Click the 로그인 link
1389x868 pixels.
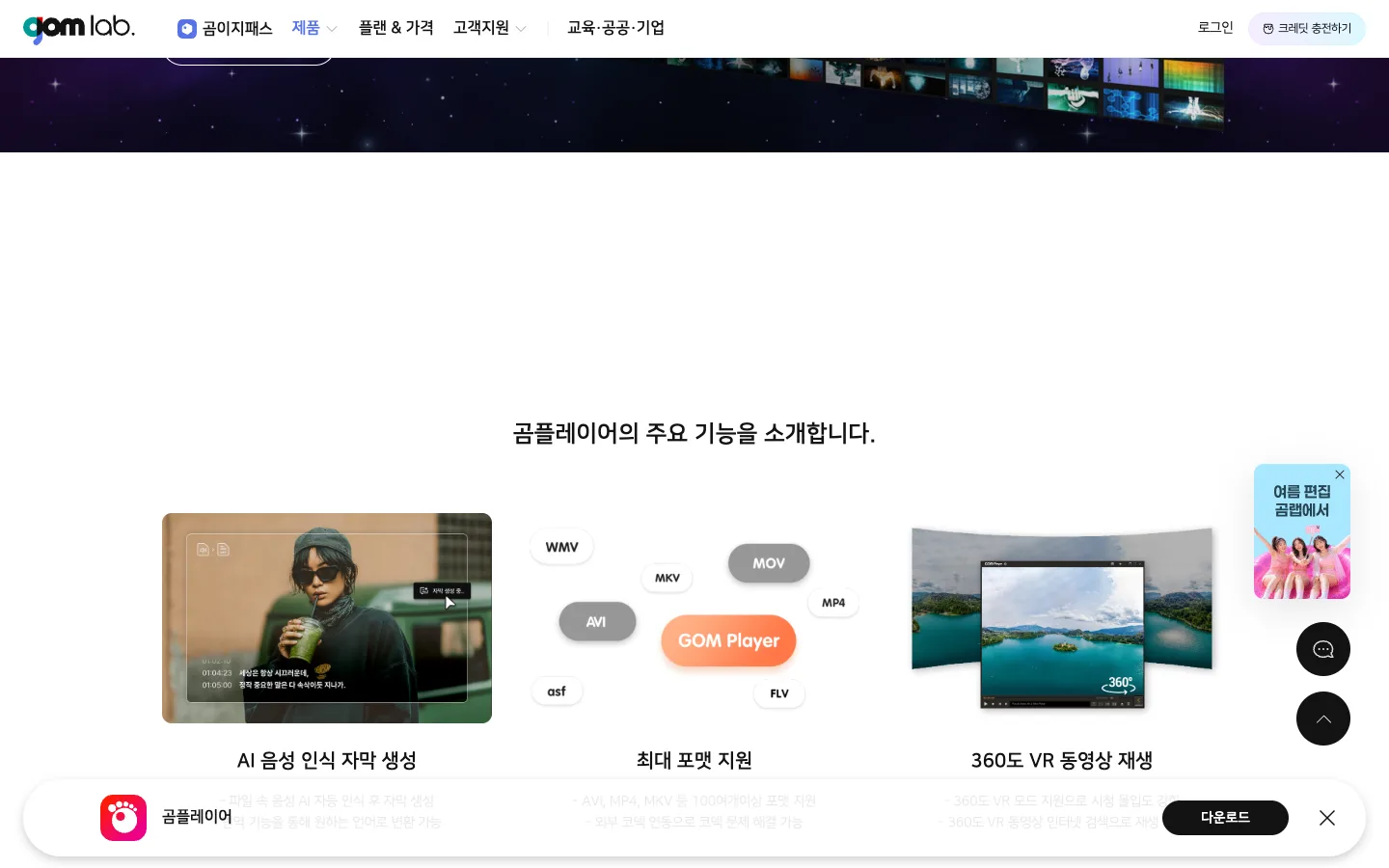[x=1215, y=28]
